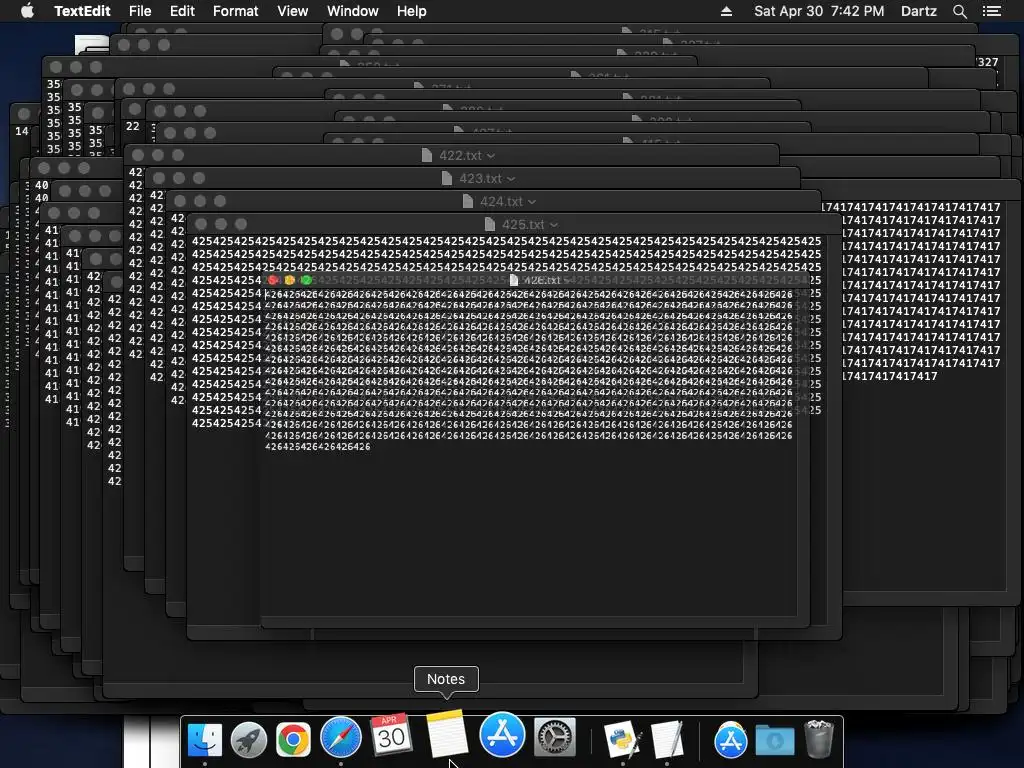The image size is (1024, 768).
Task: Open the Edit menu
Action: [x=182, y=11]
